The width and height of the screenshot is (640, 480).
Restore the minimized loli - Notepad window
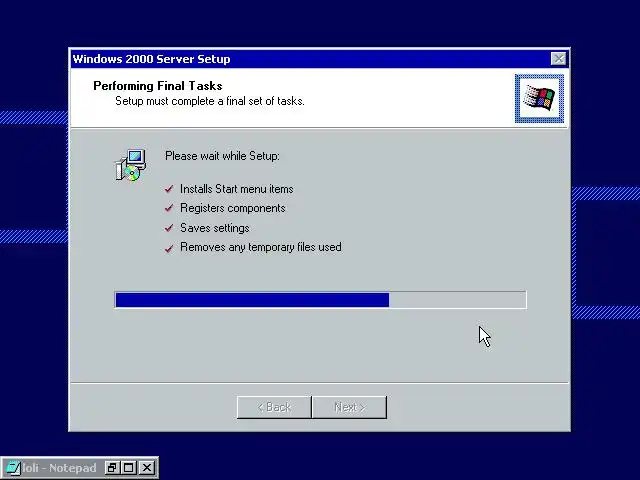pyautogui.click(x=112, y=468)
